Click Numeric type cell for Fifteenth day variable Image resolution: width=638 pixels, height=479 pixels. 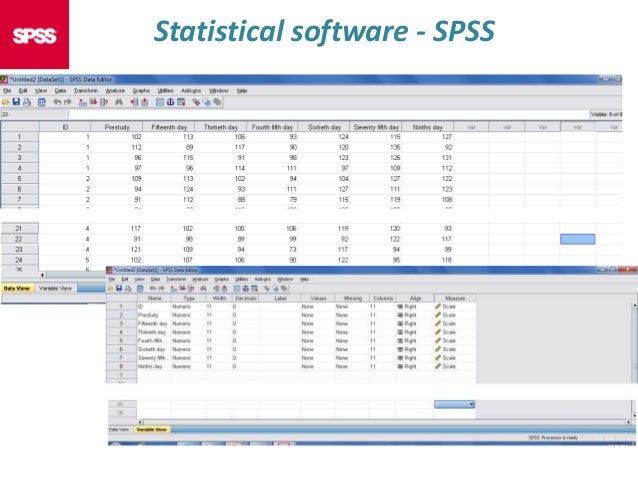pos(188,324)
